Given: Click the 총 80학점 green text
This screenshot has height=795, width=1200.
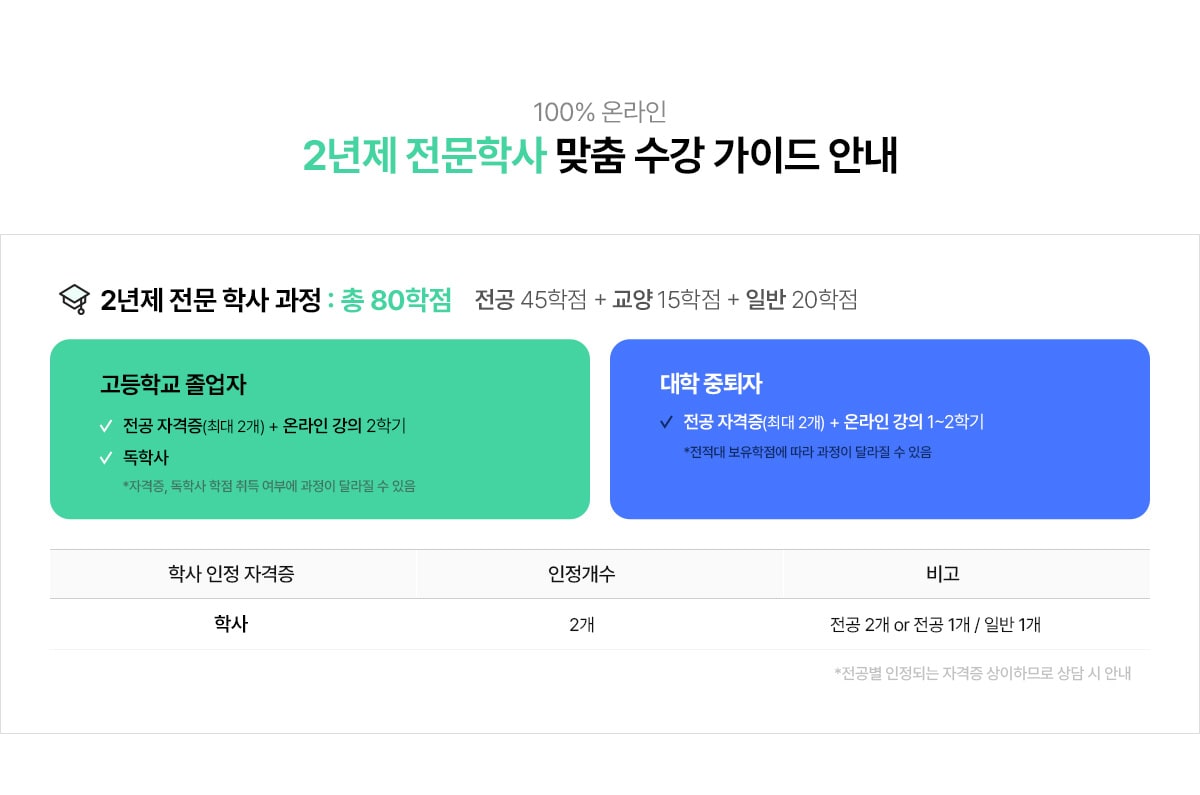Looking at the screenshot, I should (396, 300).
